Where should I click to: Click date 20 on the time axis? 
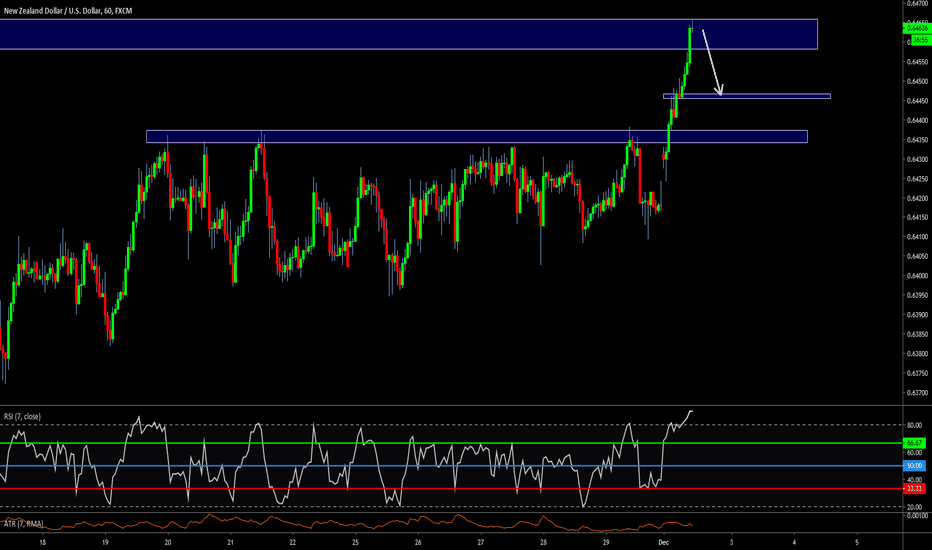[168, 542]
